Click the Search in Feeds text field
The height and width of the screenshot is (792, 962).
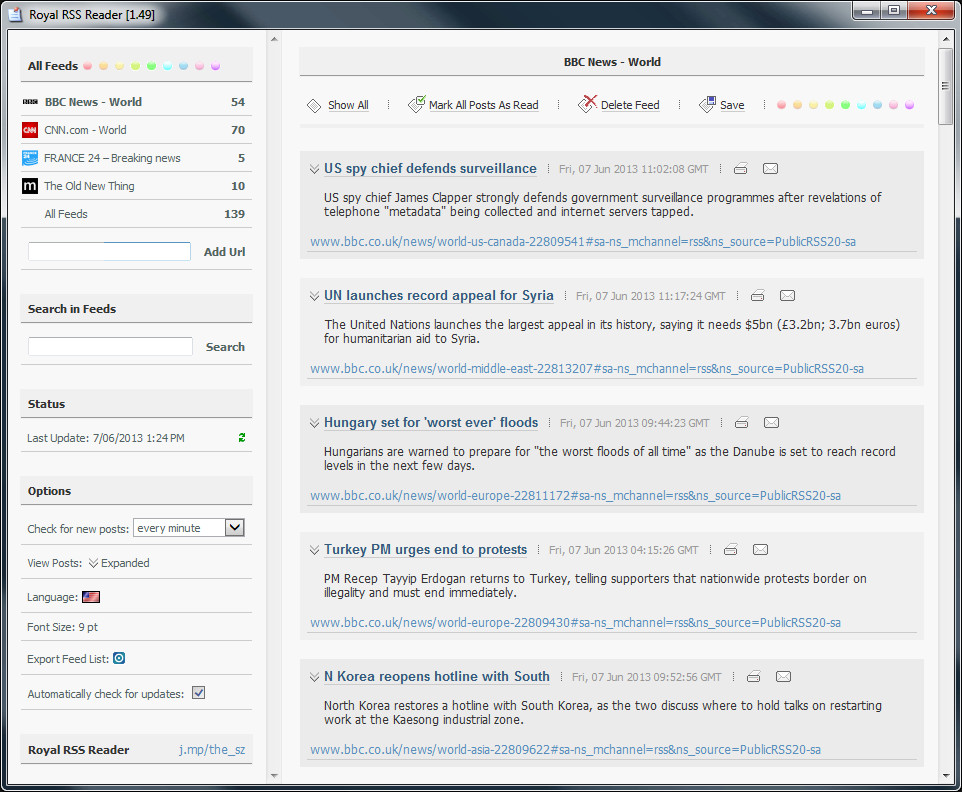click(x=110, y=347)
